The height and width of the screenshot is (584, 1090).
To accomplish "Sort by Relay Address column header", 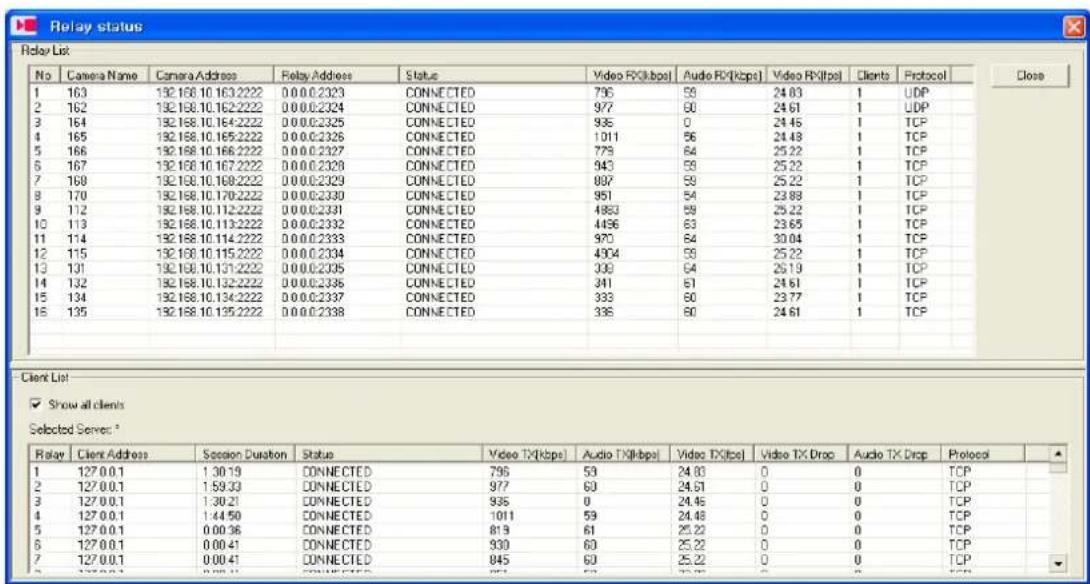I will pos(337,75).
